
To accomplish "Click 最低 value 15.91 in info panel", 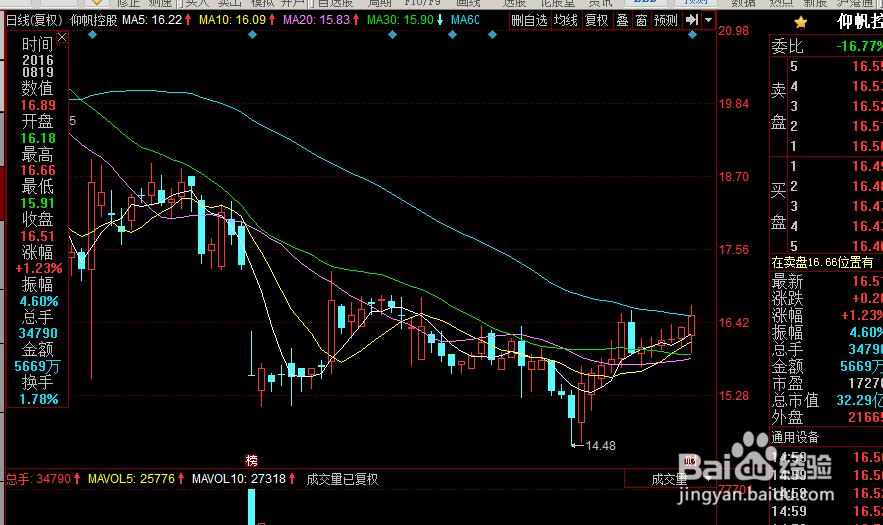I will [38, 203].
